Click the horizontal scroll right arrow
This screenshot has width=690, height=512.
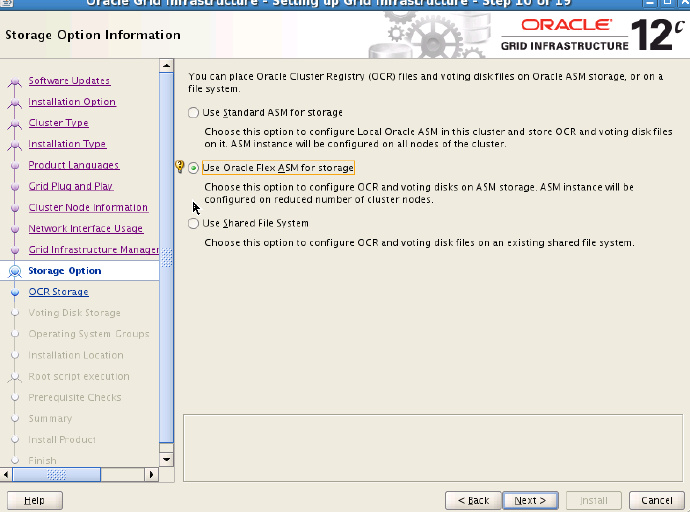pos(151,475)
